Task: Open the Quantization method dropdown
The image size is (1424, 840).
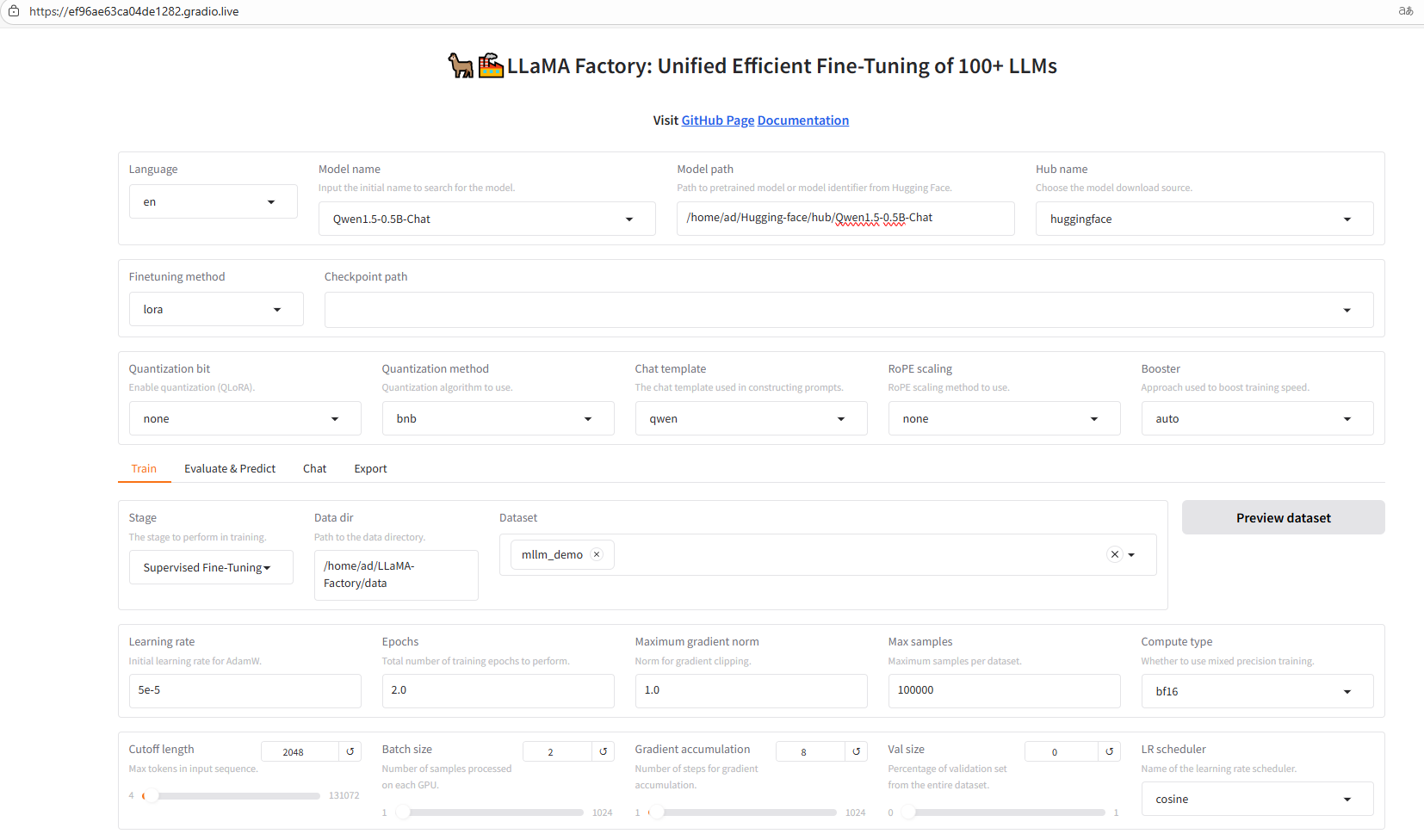Action: [498, 418]
